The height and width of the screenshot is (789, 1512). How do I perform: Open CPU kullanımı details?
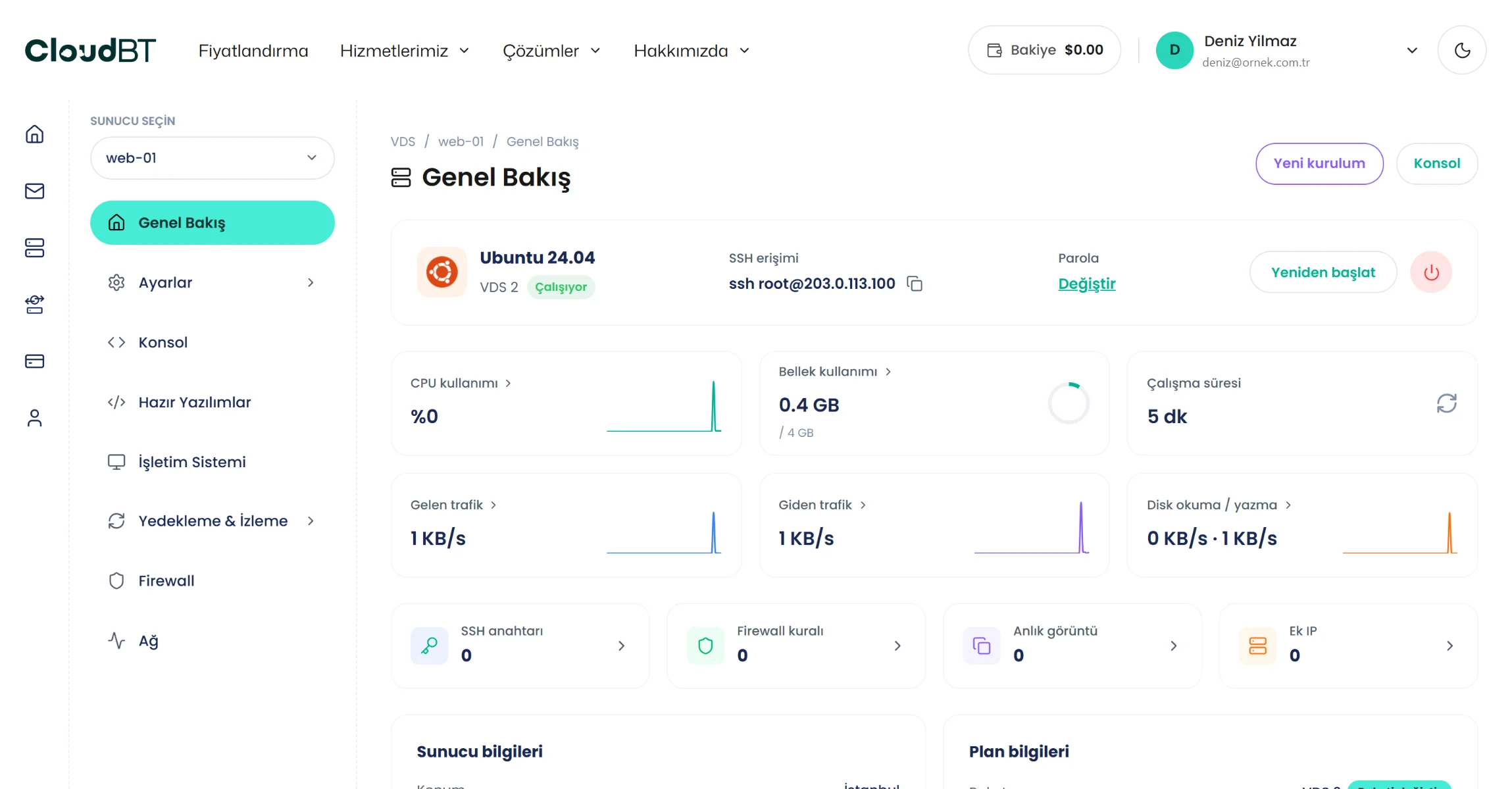[x=461, y=383]
